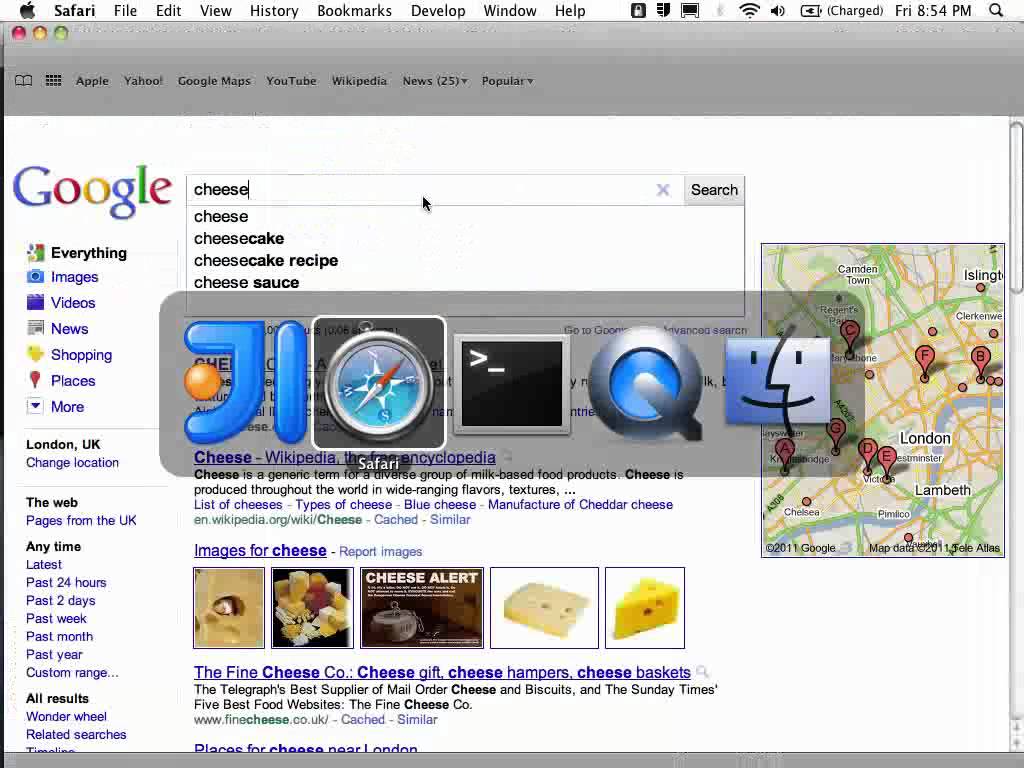The height and width of the screenshot is (768, 1024).
Task: Open the History menu
Action: [274, 10]
